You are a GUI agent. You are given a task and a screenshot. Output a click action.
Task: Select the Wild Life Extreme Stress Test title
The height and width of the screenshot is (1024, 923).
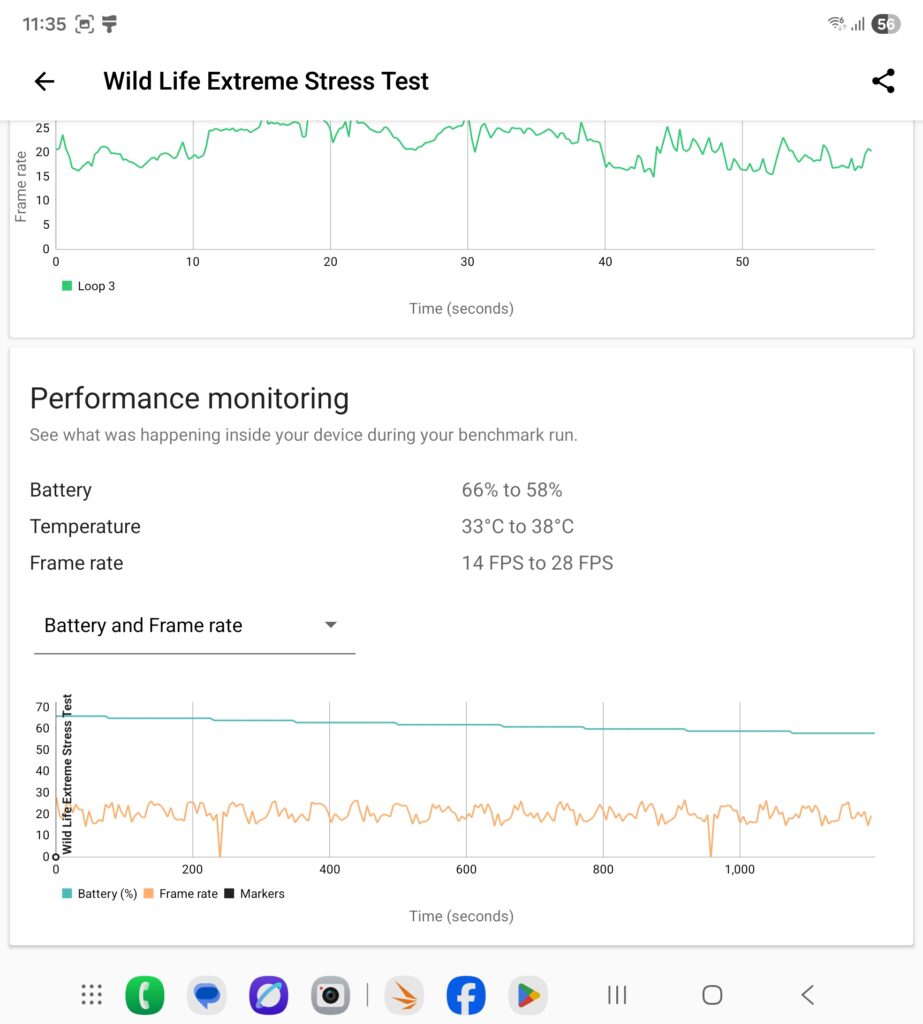click(265, 81)
